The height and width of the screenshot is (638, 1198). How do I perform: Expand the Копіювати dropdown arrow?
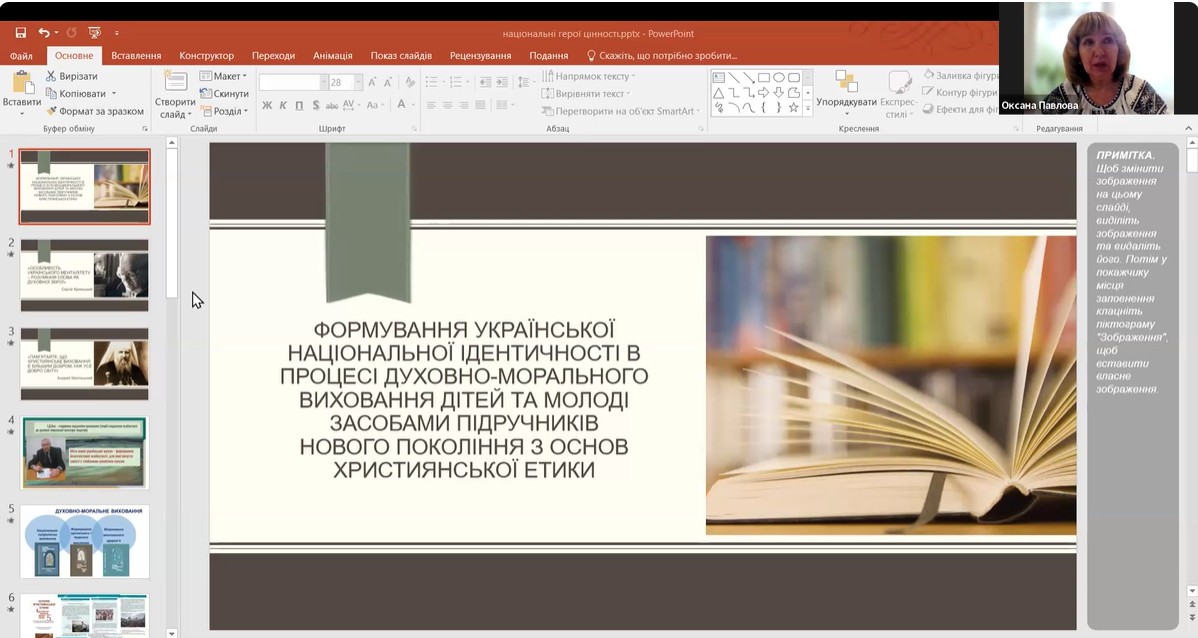click(114, 93)
